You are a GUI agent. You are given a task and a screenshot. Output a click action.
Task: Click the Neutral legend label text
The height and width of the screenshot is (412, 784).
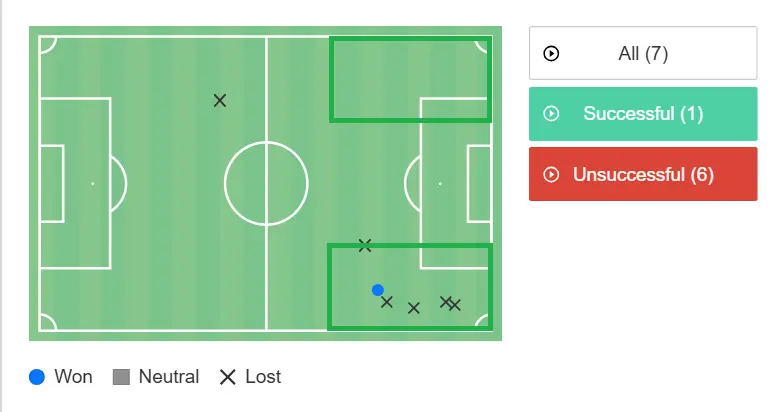click(169, 377)
